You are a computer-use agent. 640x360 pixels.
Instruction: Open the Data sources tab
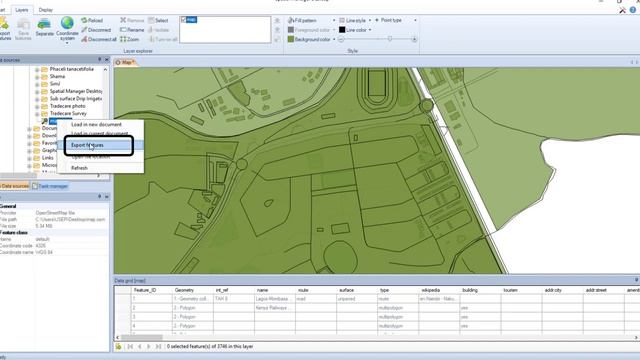point(14,186)
